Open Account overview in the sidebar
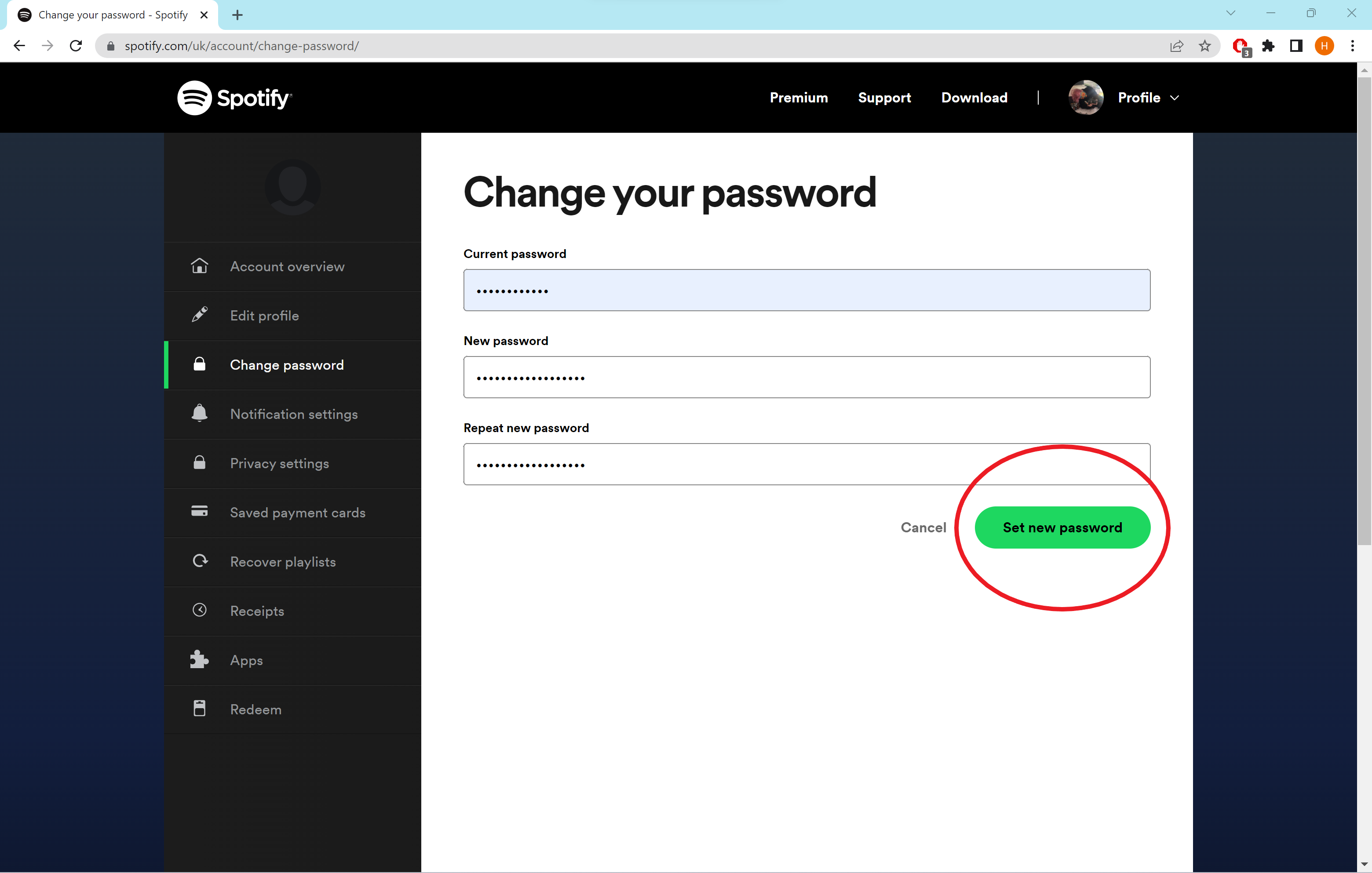1372x873 pixels. (293, 266)
